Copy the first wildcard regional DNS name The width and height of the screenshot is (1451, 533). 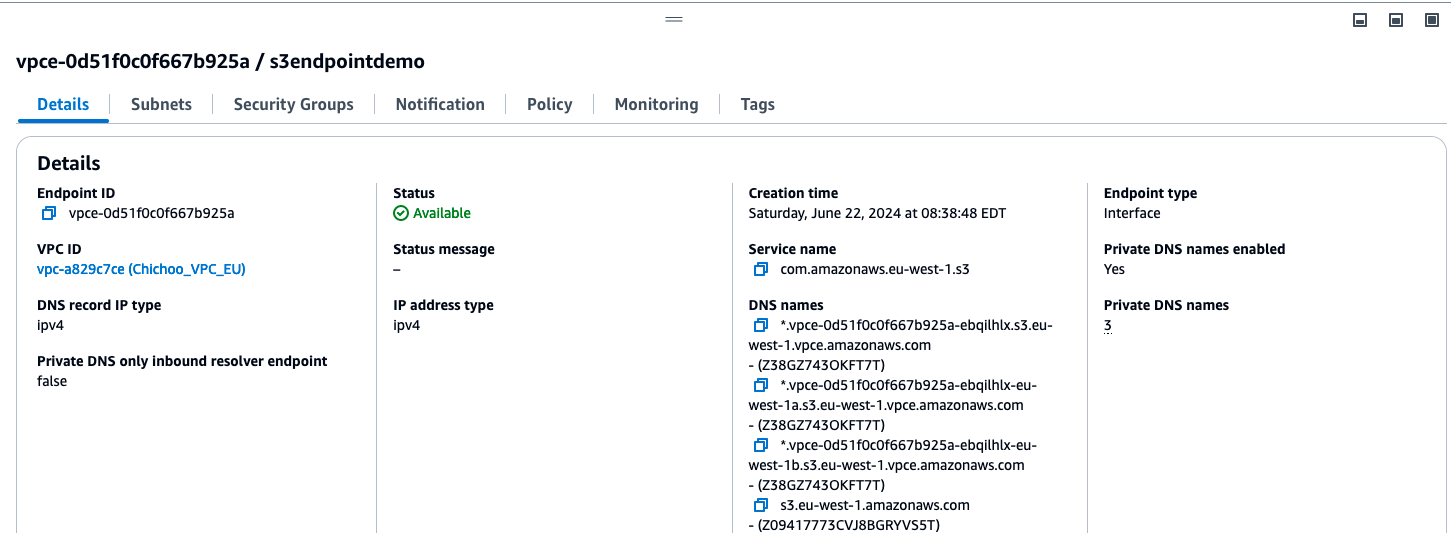pyautogui.click(x=761, y=325)
